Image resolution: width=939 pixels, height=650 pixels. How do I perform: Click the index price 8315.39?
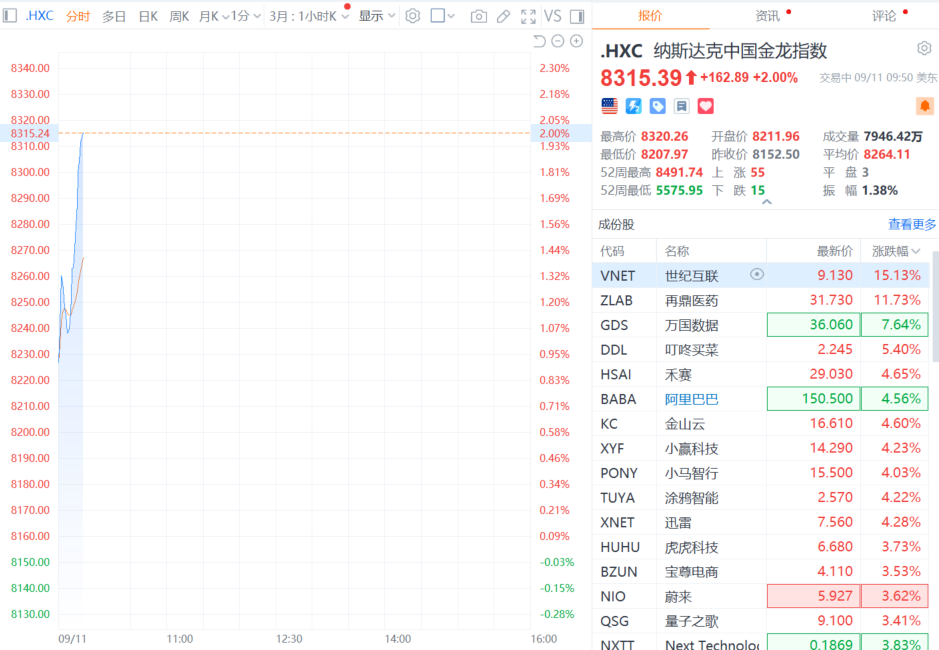click(641, 78)
